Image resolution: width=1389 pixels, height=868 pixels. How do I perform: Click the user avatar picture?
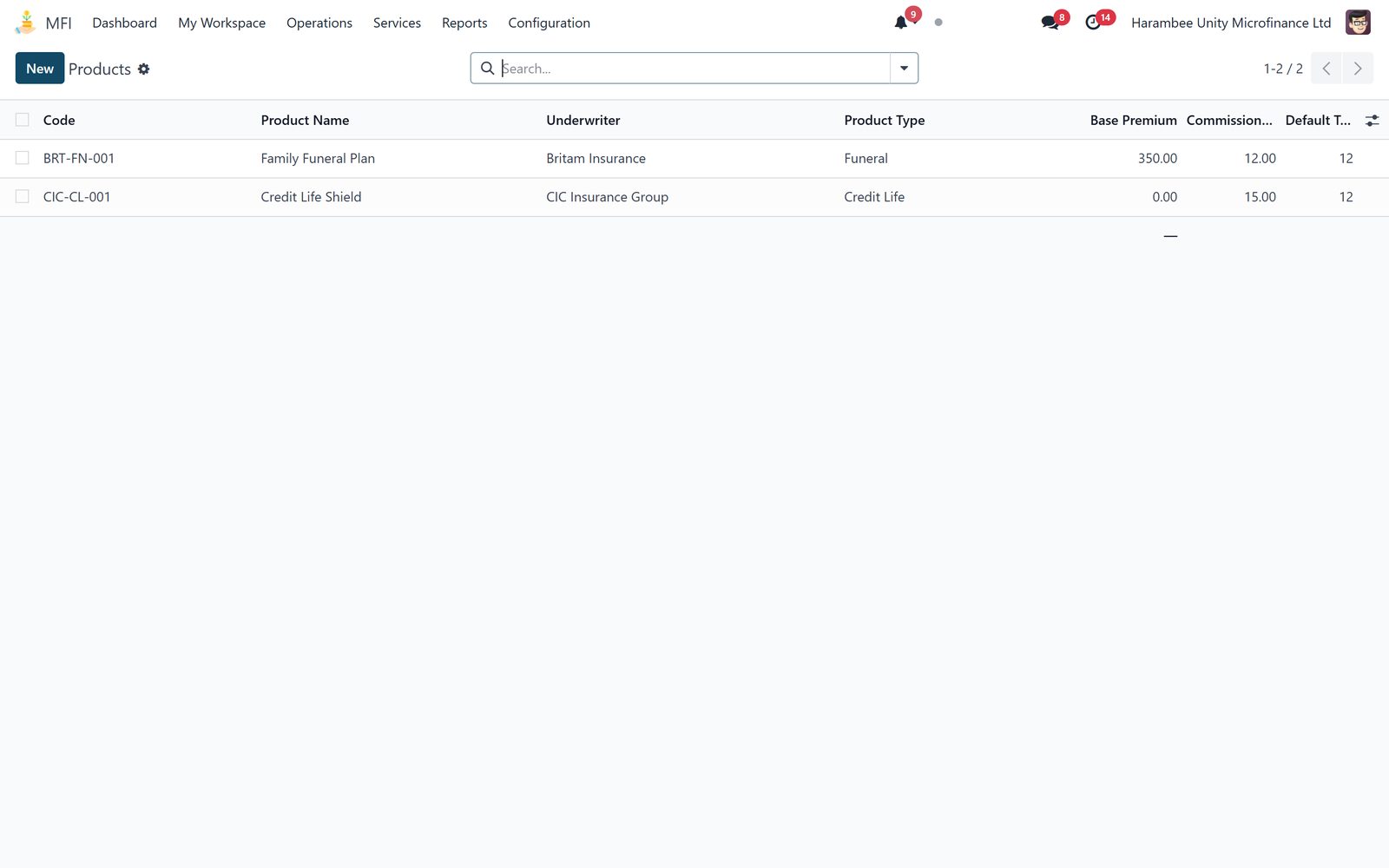point(1358,23)
